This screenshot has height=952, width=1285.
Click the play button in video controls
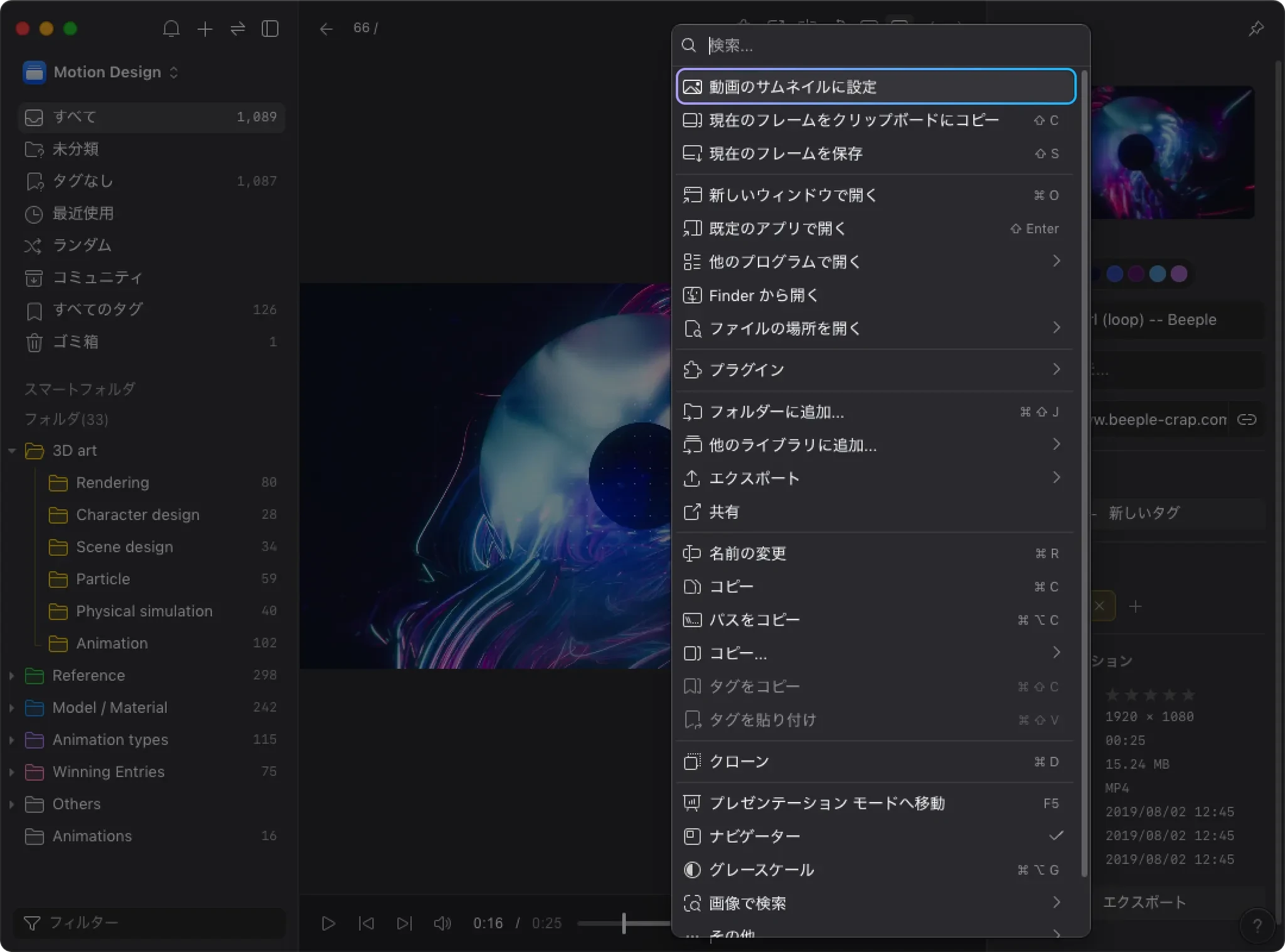click(x=328, y=923)
